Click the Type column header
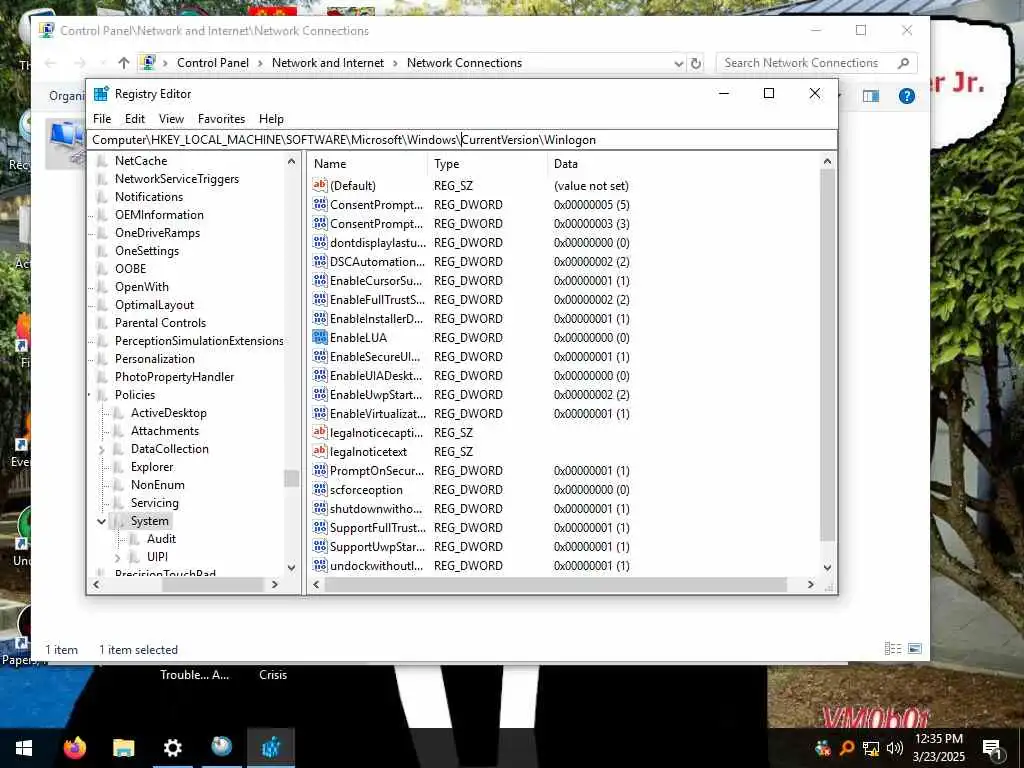The image size is (1024, 768). click(488, 164)
